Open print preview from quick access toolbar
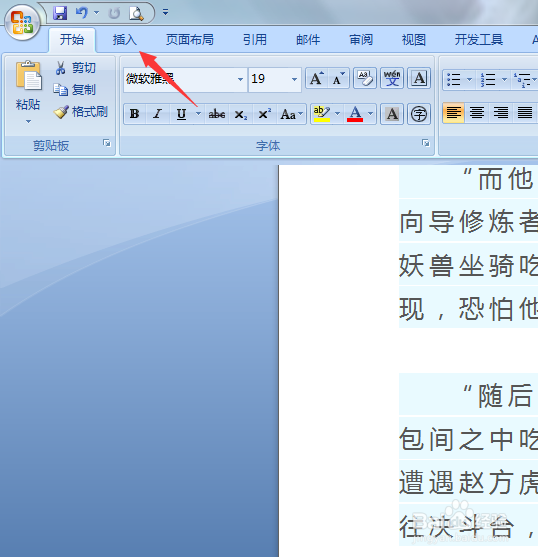This screenshot has width=538, height=557. point(136,13)
